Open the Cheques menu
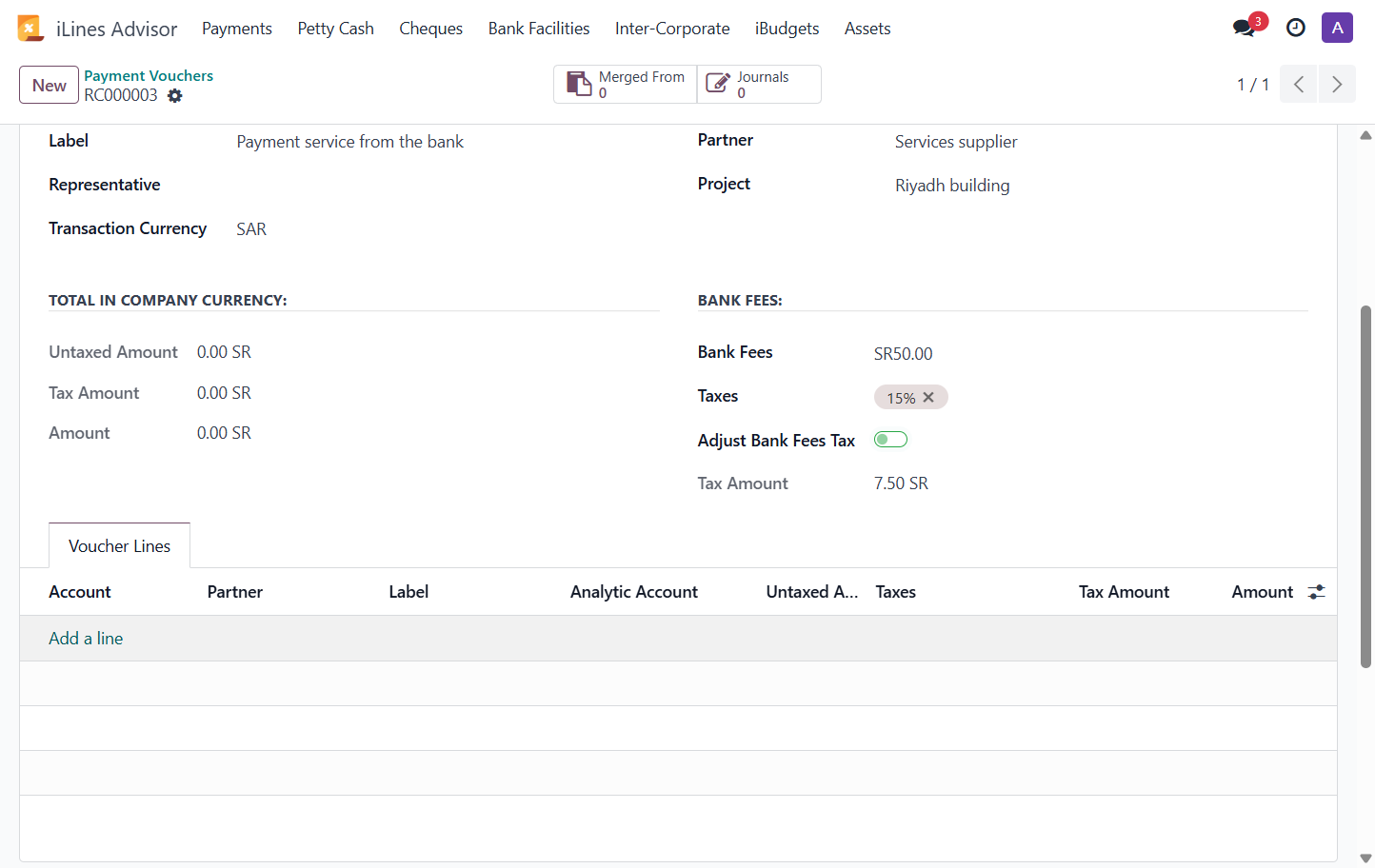Image resolution: width=1375 pixels, height=868 pixels. (x=430, y=29)
